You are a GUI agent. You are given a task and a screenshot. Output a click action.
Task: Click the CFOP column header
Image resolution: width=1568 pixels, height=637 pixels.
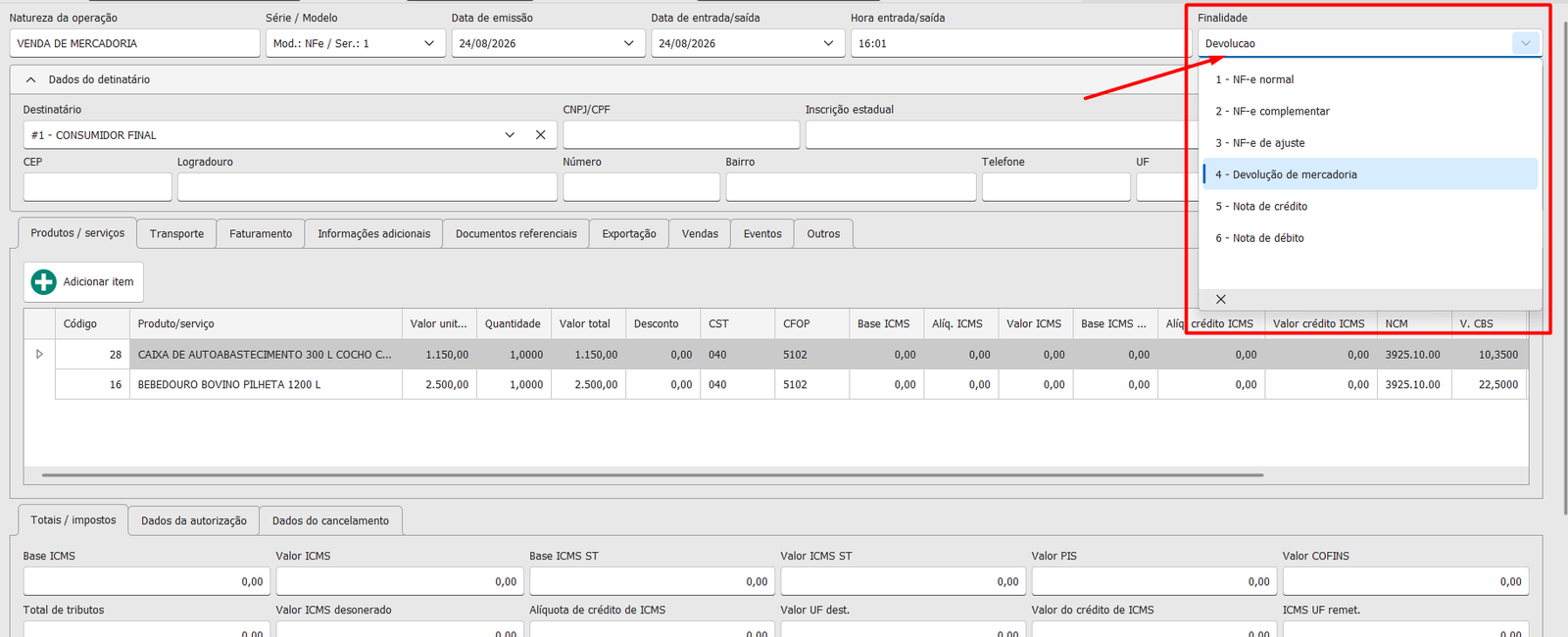(x=812, y=323)
